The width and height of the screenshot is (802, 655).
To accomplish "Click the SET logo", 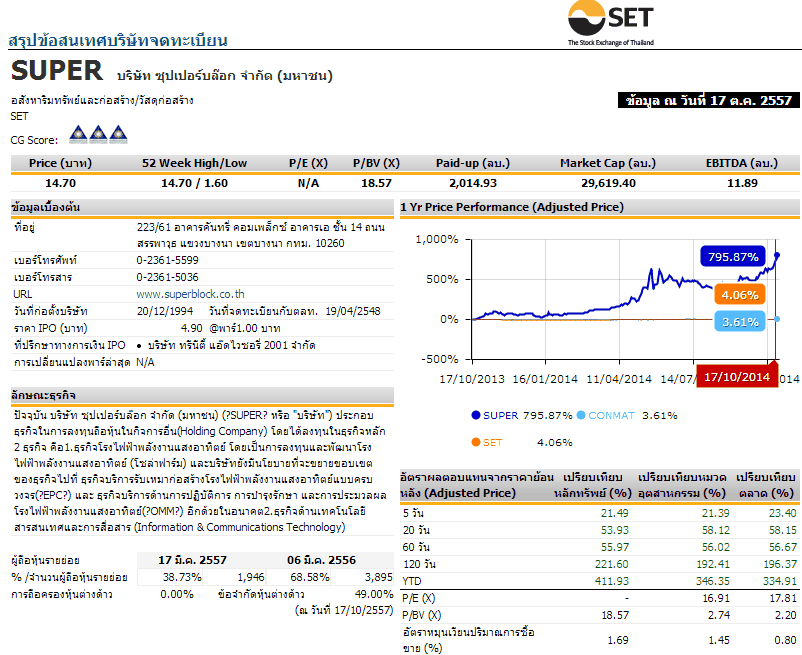I will pyautogui.click(x=611, y=24).
